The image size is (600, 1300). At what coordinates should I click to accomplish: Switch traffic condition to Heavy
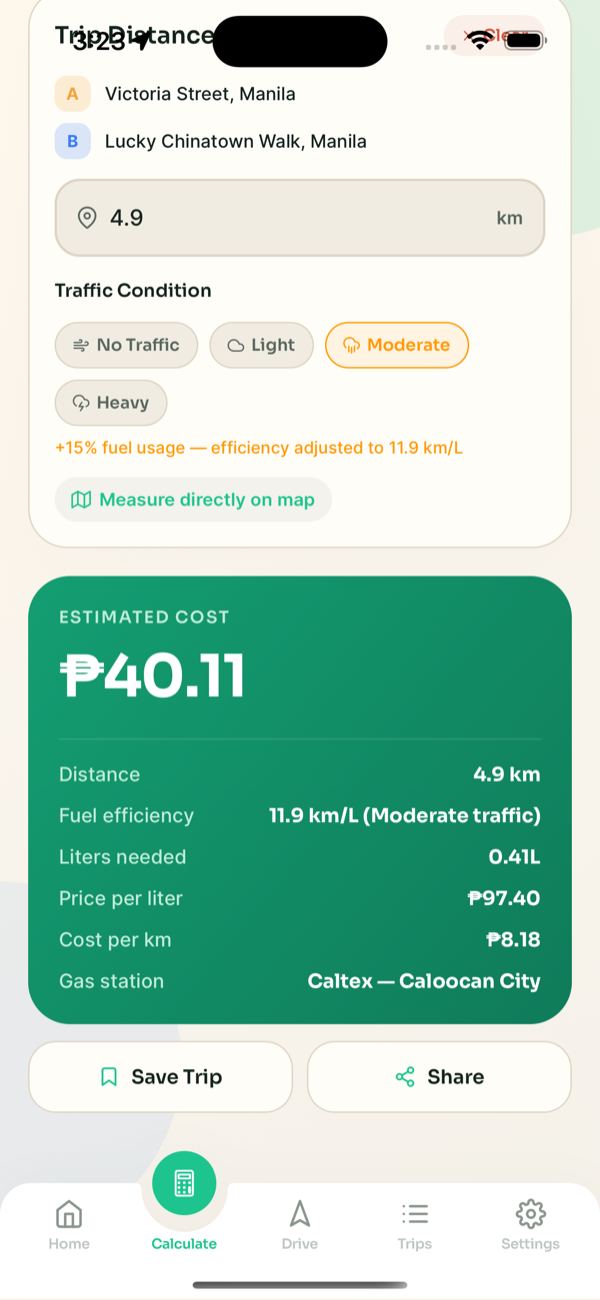111,403
